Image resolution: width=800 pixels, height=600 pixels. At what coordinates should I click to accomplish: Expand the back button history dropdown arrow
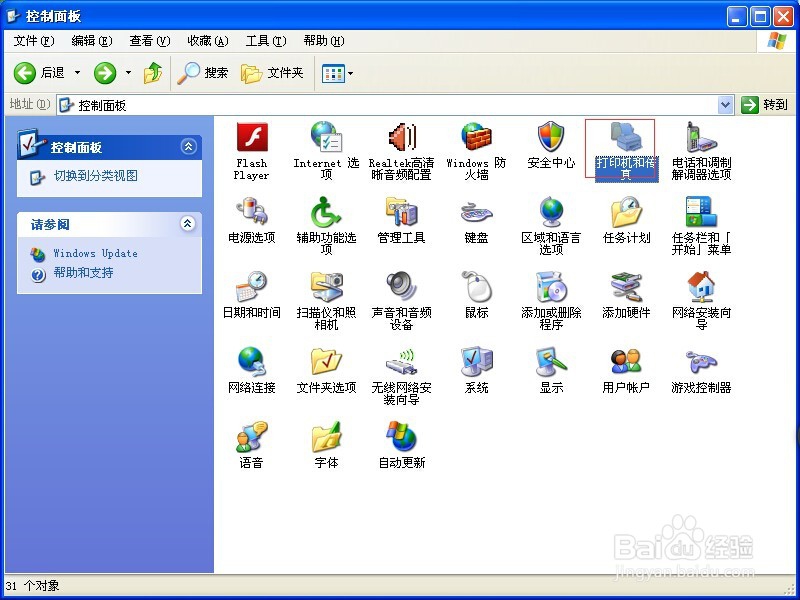[x=78, y=73]
